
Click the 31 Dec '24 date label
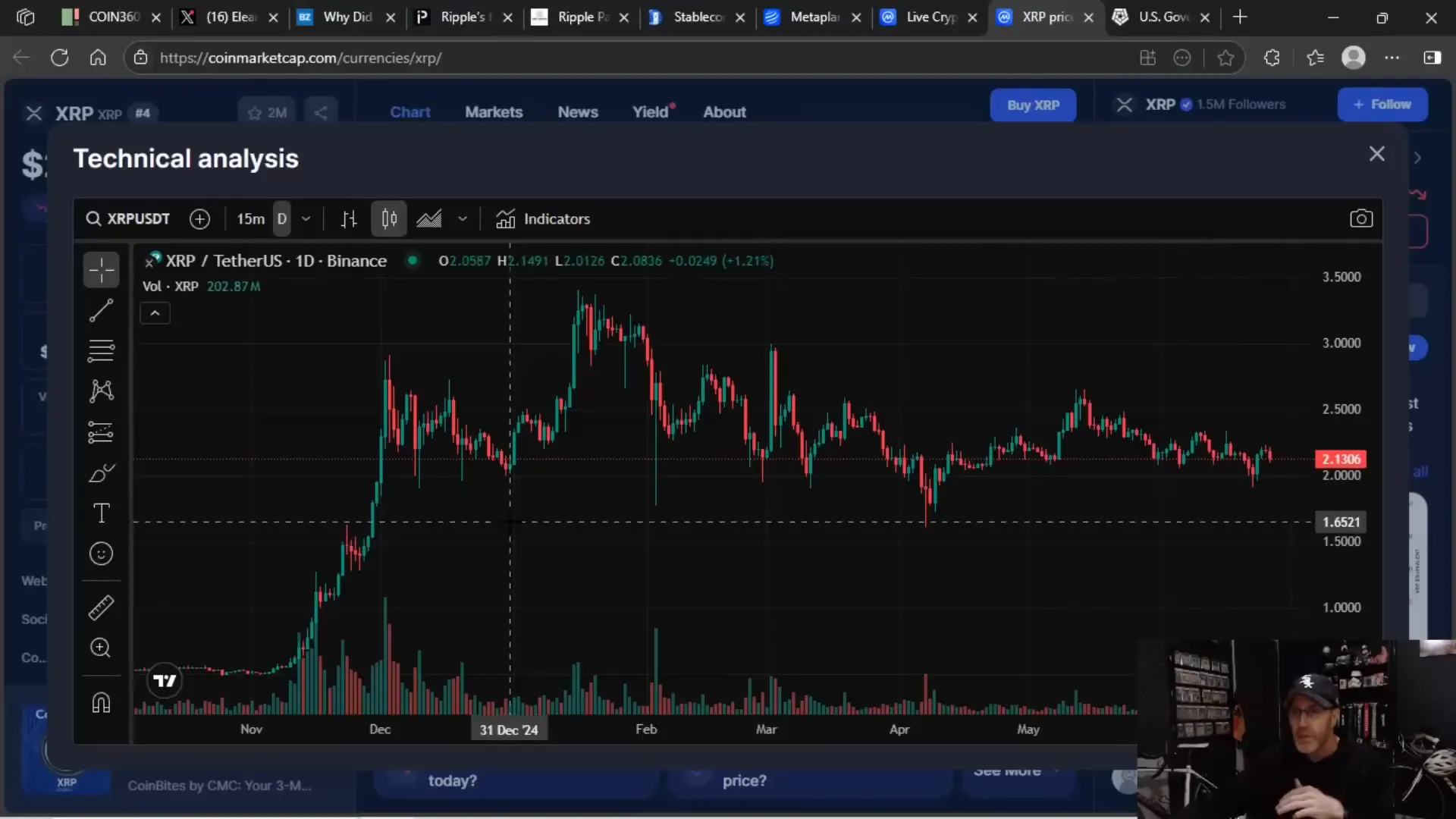click(x=509, y=730)
